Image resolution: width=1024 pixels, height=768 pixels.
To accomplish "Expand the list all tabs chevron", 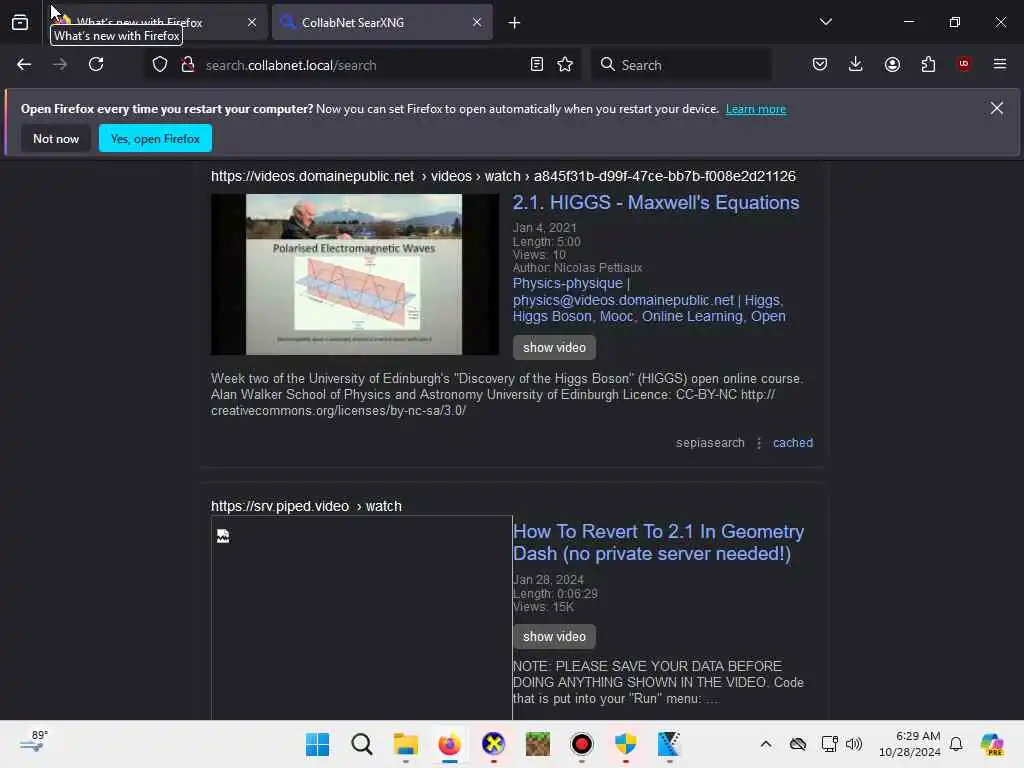I will pos(825,22).
